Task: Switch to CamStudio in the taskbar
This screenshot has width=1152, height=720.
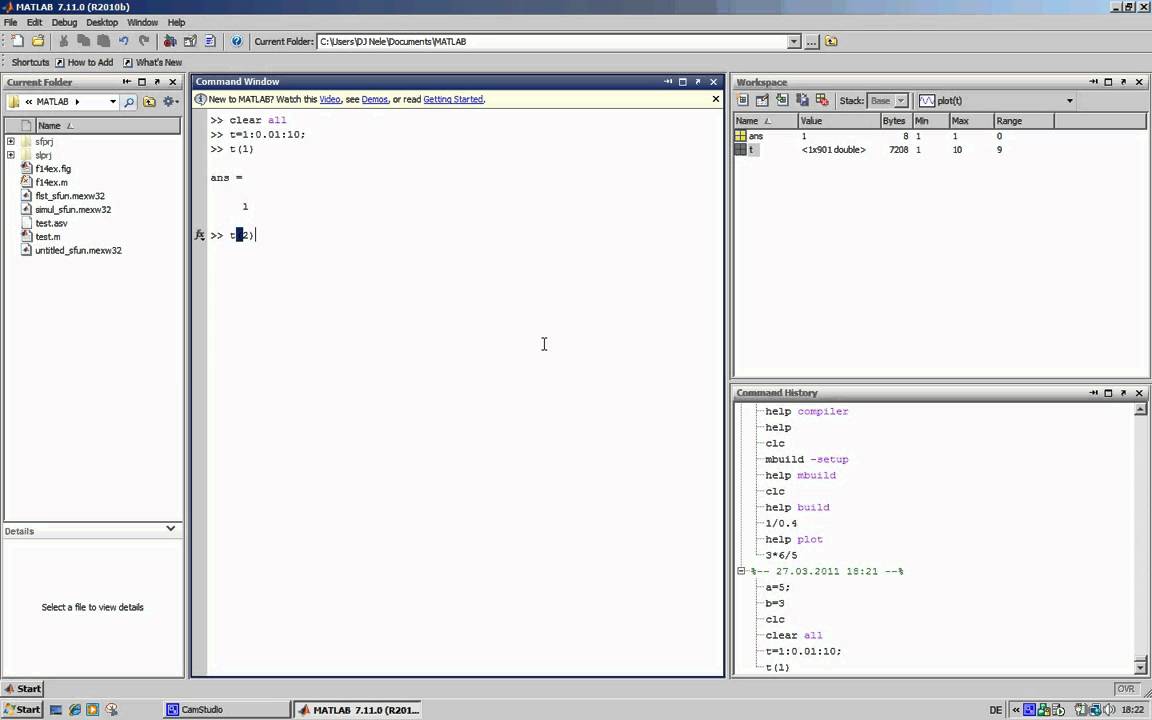Action: [x=226, y=710]
